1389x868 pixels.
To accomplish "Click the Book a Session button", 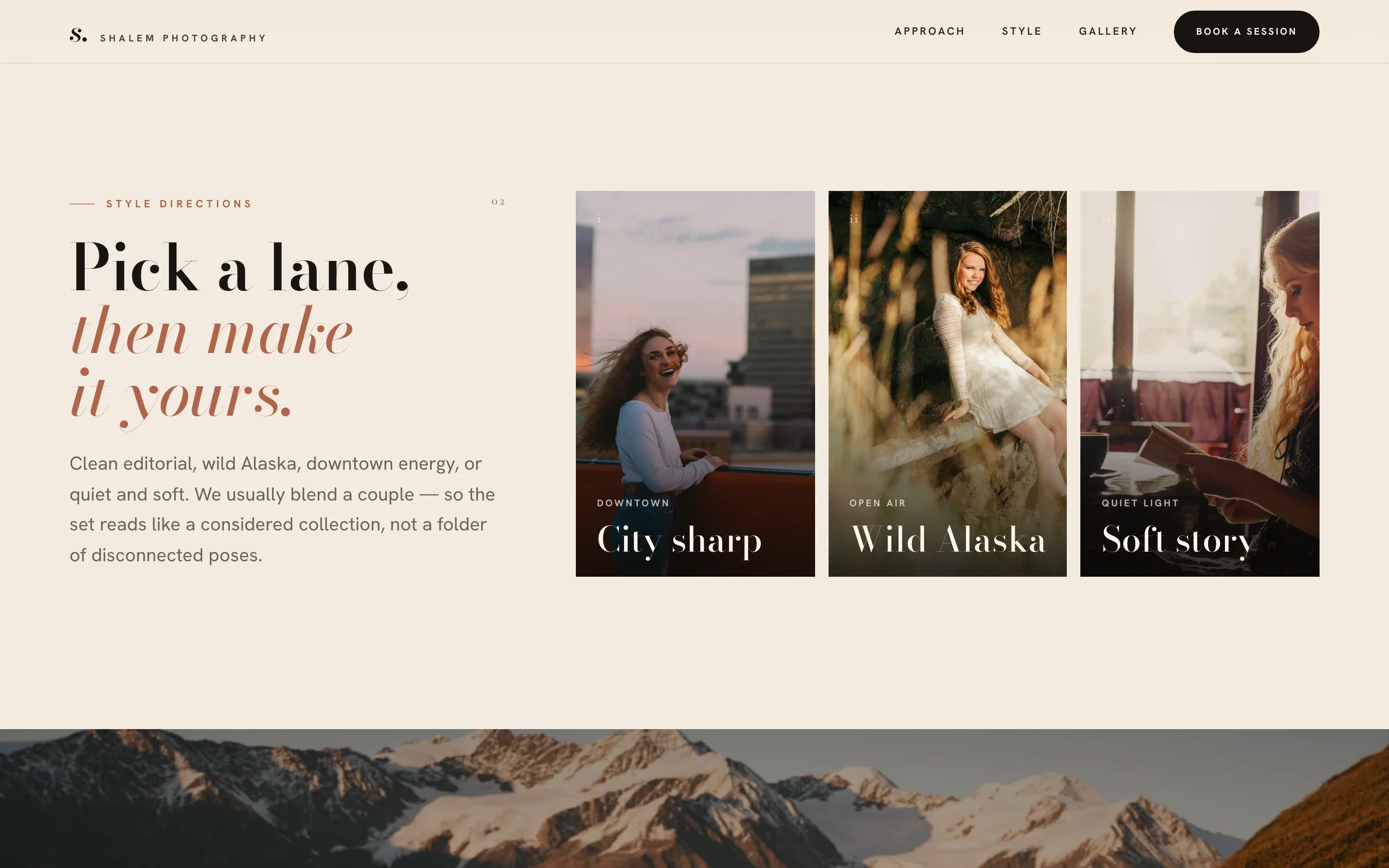I will 1246,31.
